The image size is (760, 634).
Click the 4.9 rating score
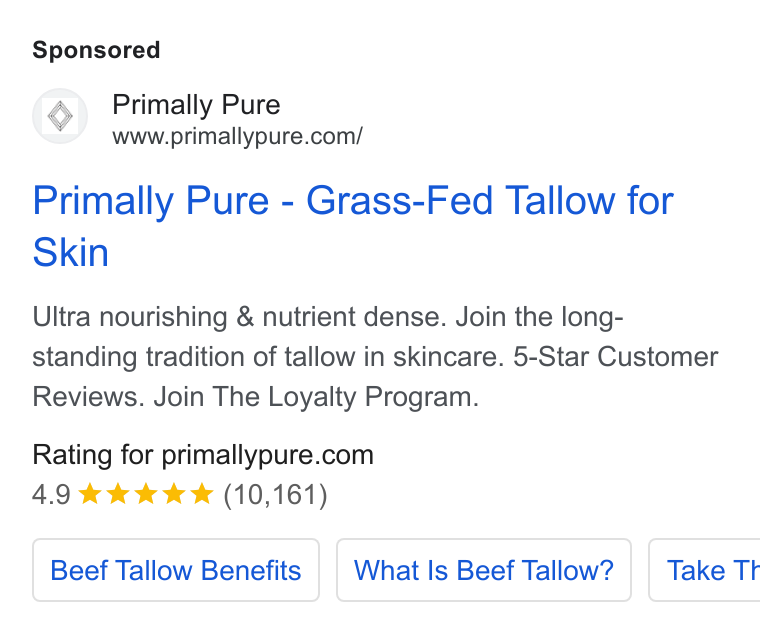pos(51,495)
